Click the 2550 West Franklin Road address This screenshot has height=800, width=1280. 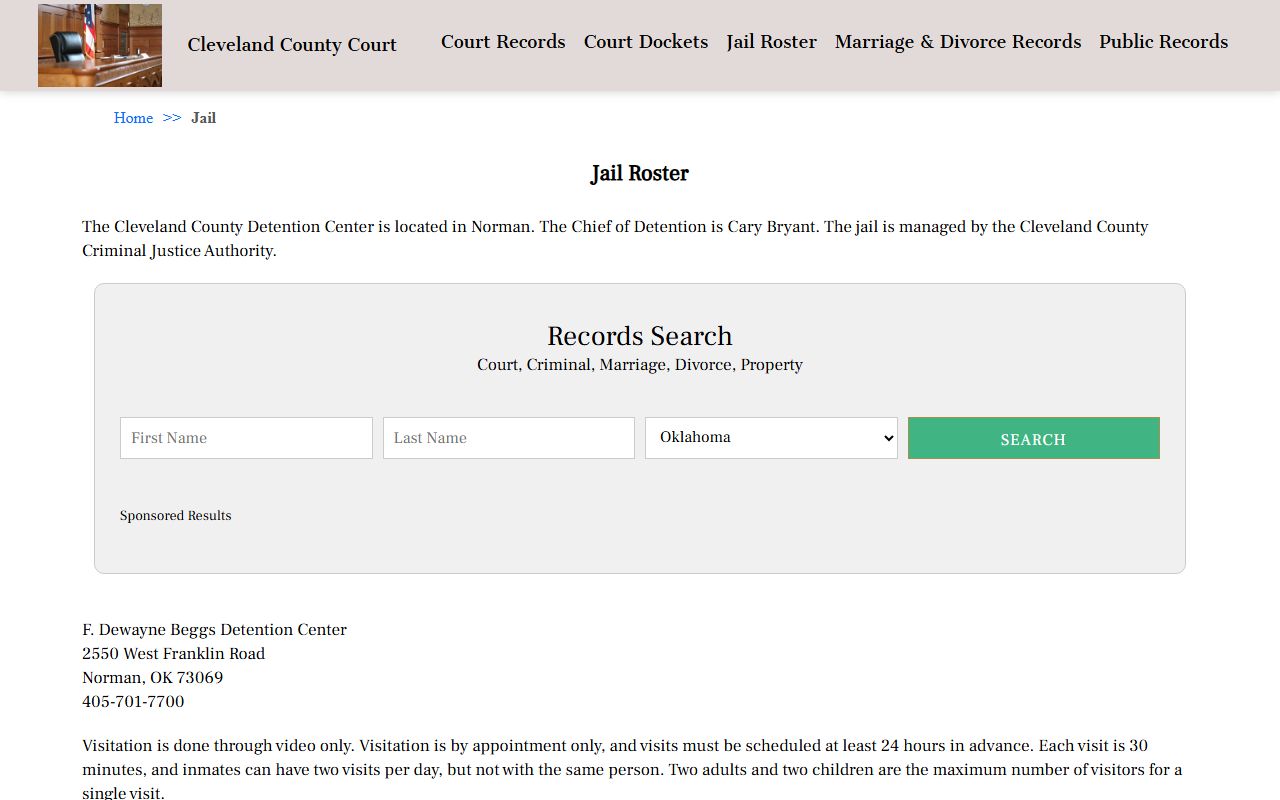tap(174, 654)
